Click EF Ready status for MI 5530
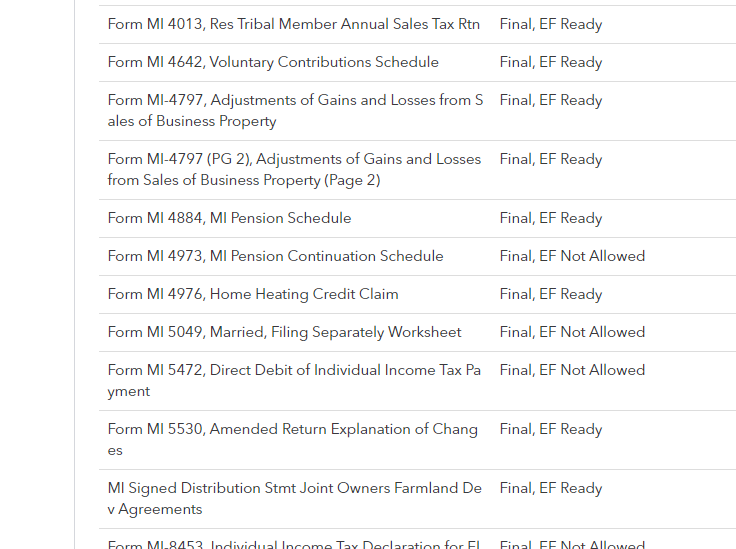This screenshot has height=549, width=736. pos(551,429)
